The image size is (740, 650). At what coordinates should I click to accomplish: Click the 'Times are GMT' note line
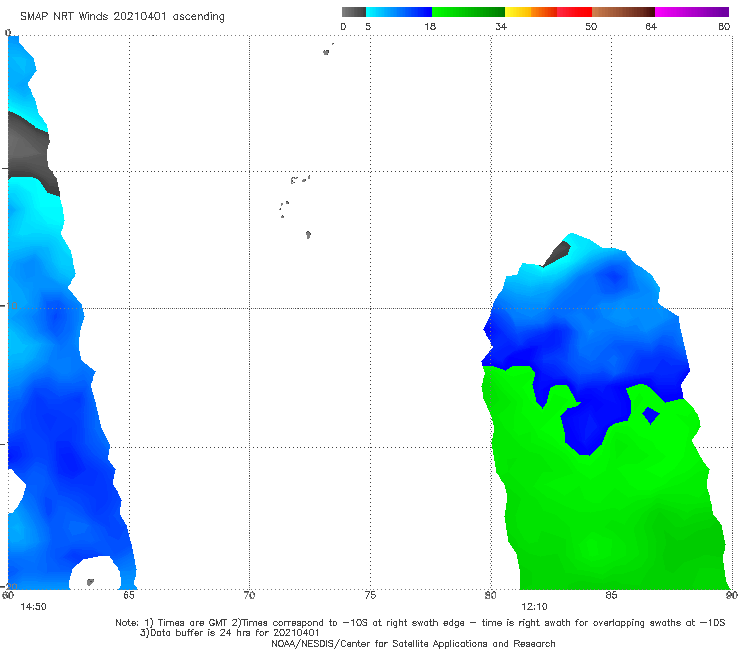(420, 623)
